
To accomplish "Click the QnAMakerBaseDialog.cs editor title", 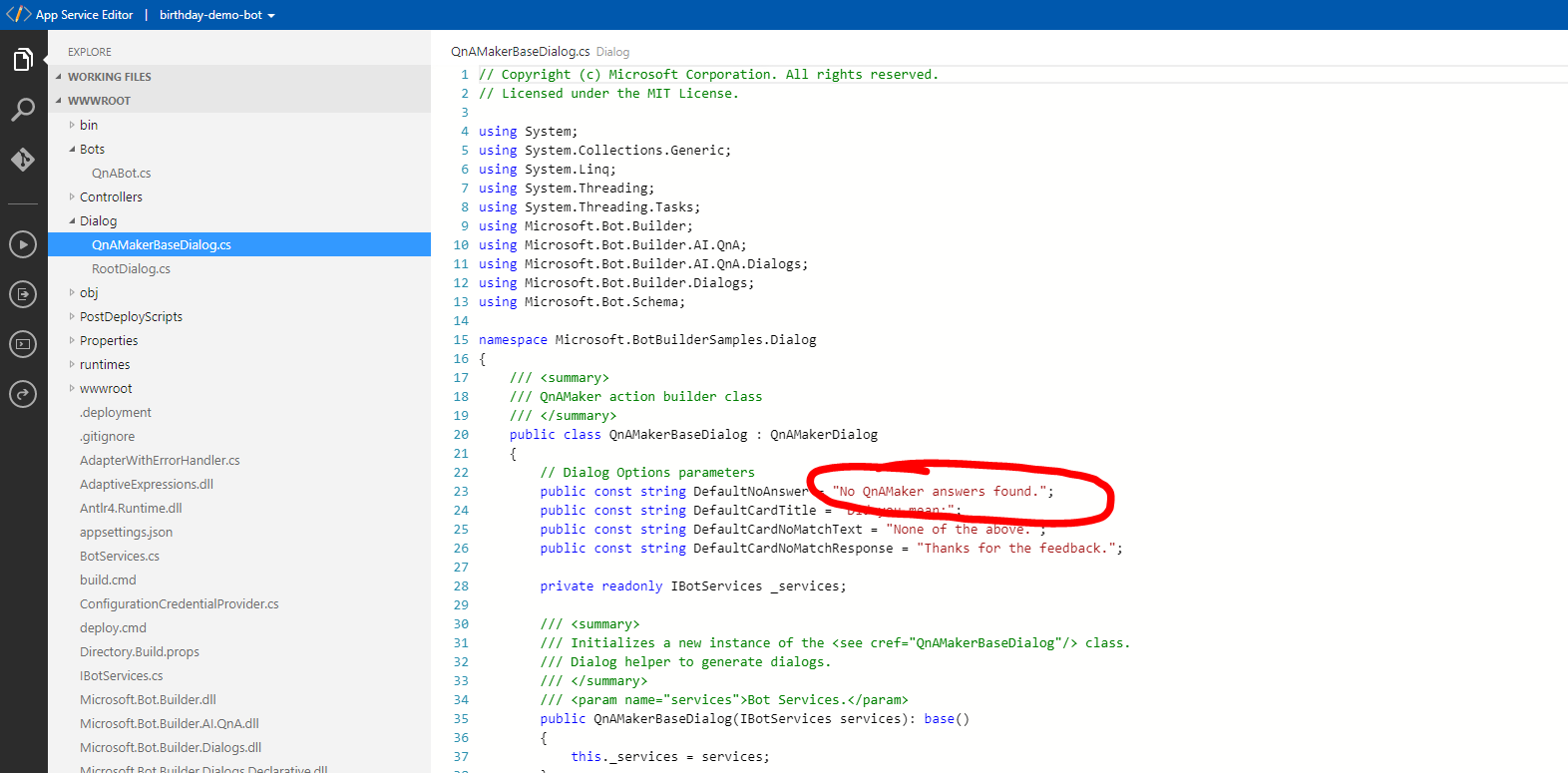I will click(x=520, y=51).
